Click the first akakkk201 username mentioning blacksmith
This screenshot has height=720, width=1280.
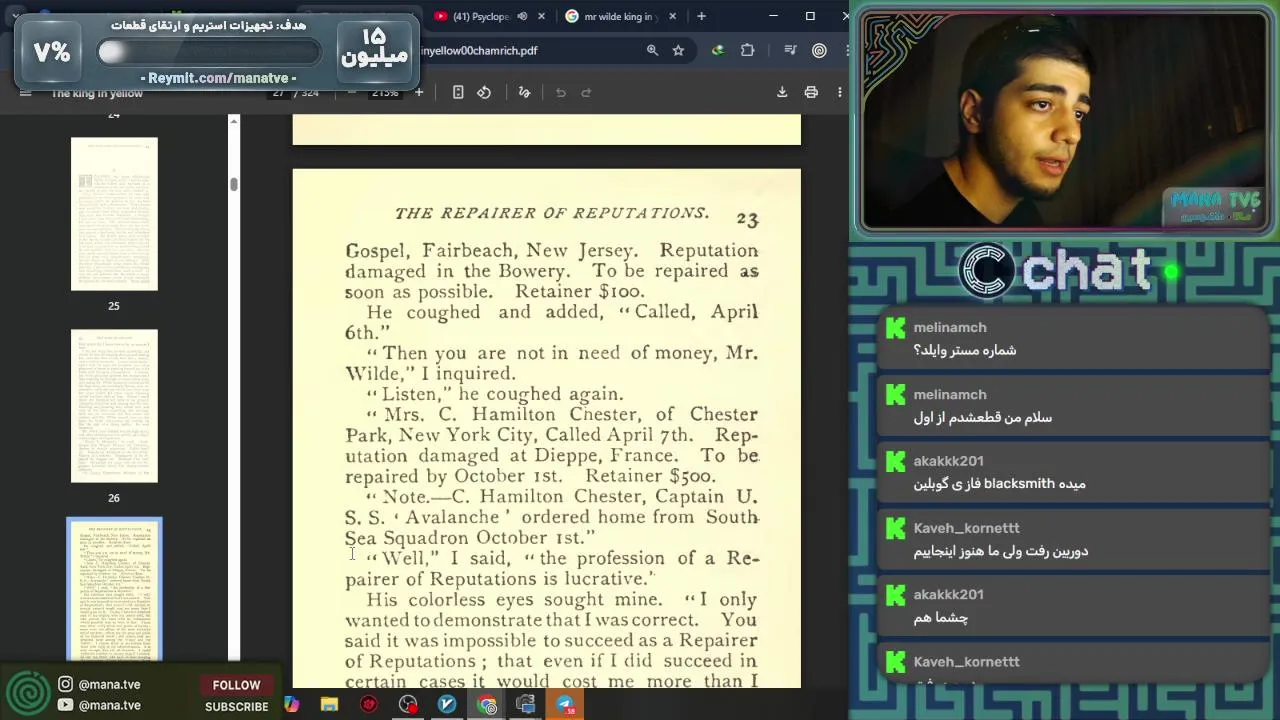[948, 461]
